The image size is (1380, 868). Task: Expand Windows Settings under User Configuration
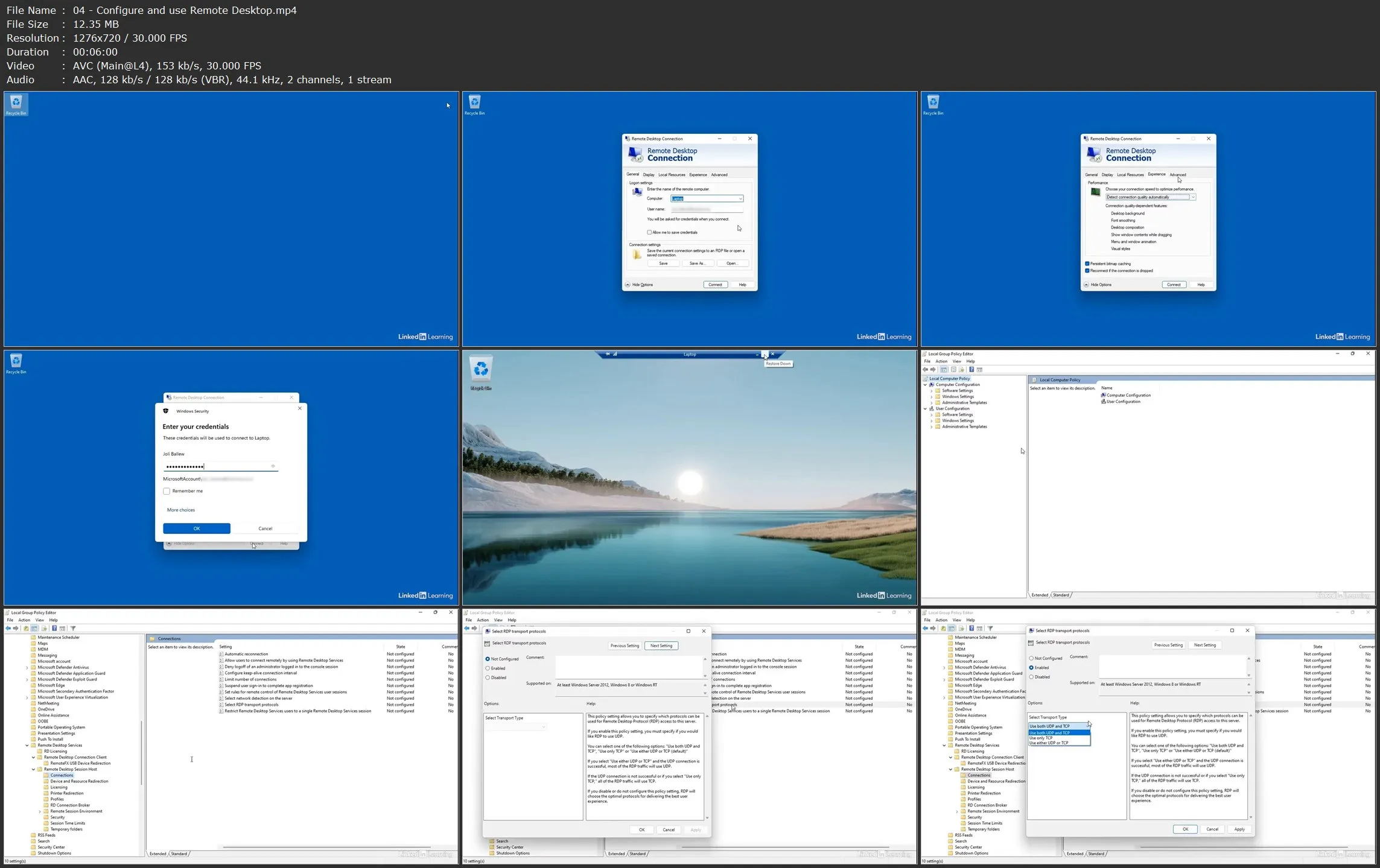pyautogui.click(x=931, y=420)
